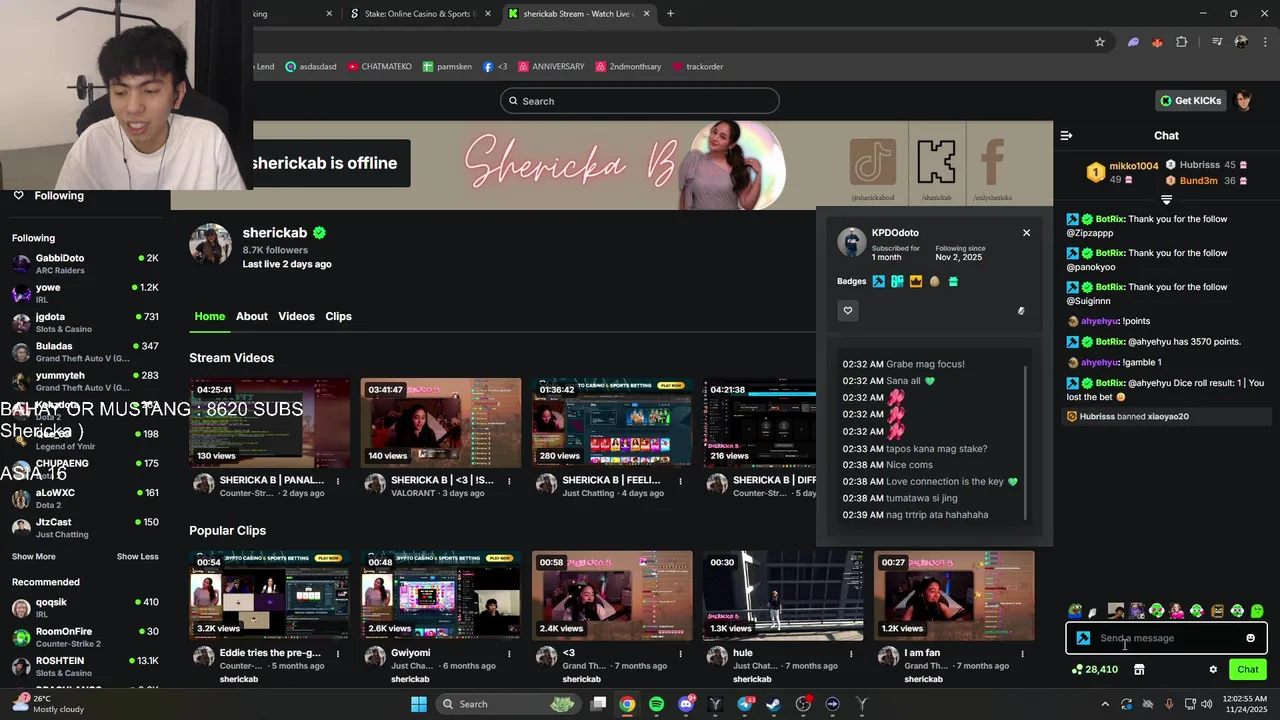Switch to the Home tab of shericka's channel

pyautogui.click(x=210, y=316)
